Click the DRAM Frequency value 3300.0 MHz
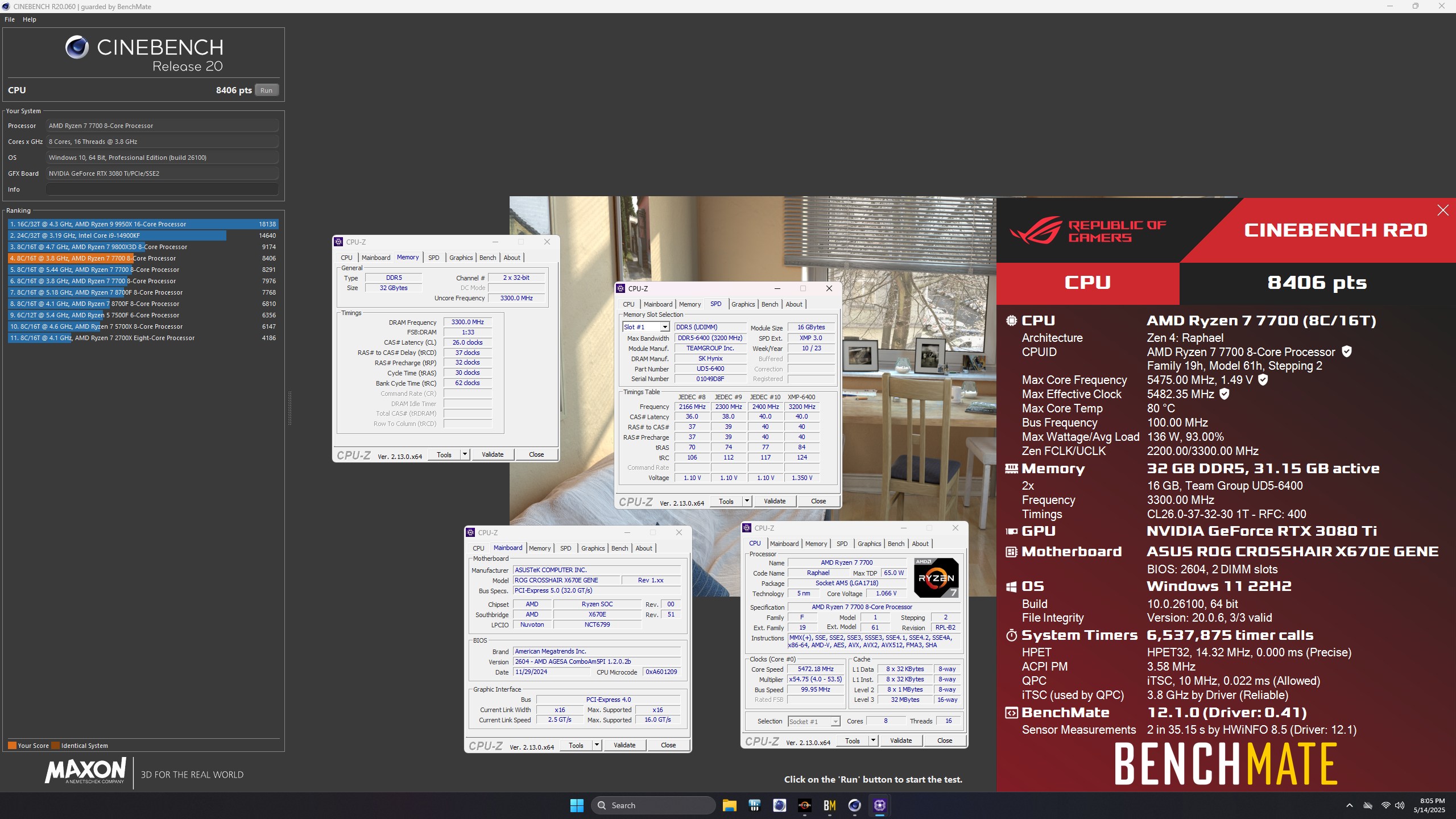1456x819 pixels. [x=468, y=322]
